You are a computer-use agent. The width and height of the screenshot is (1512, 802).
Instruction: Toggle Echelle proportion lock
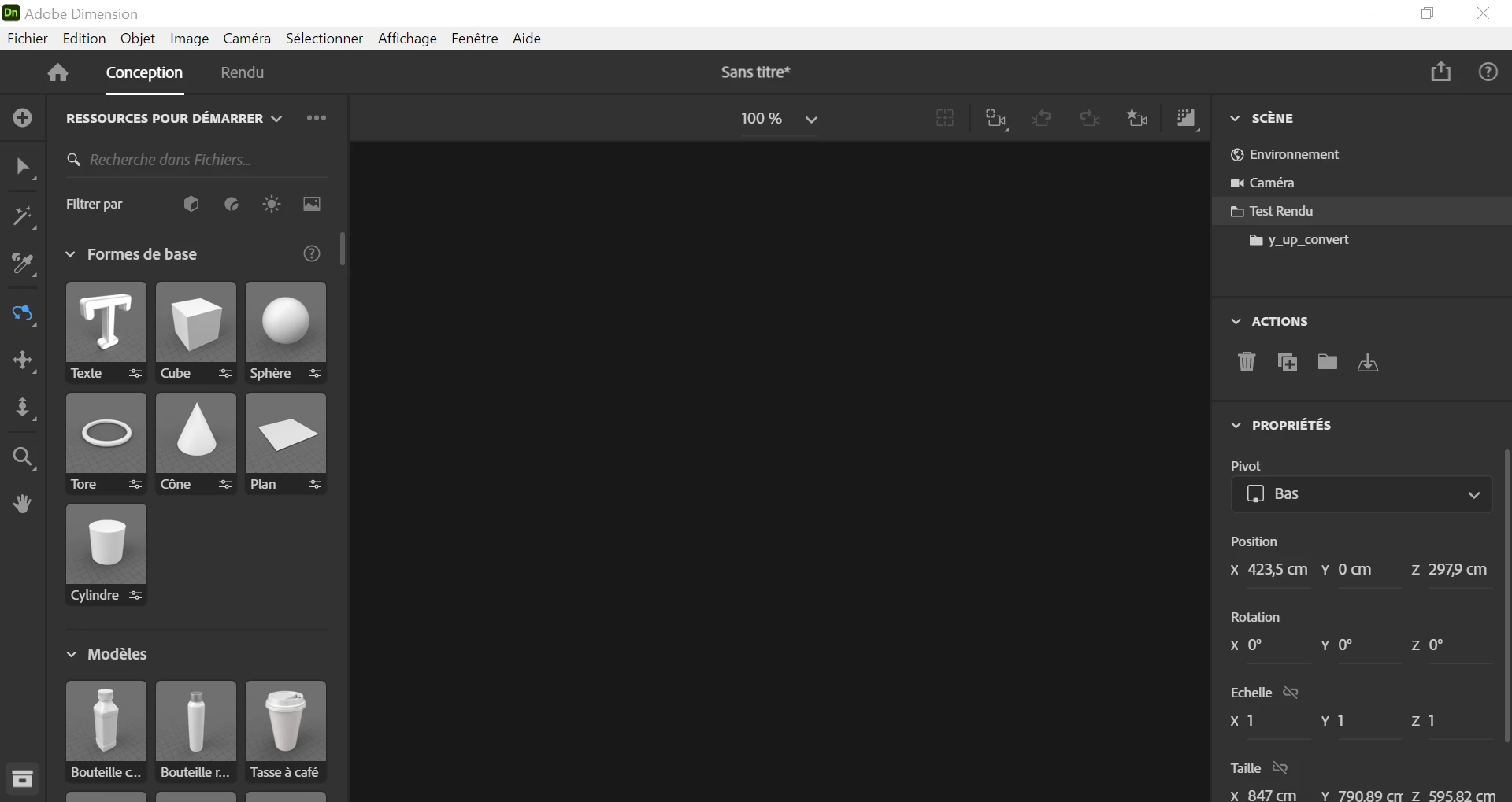1291,693
